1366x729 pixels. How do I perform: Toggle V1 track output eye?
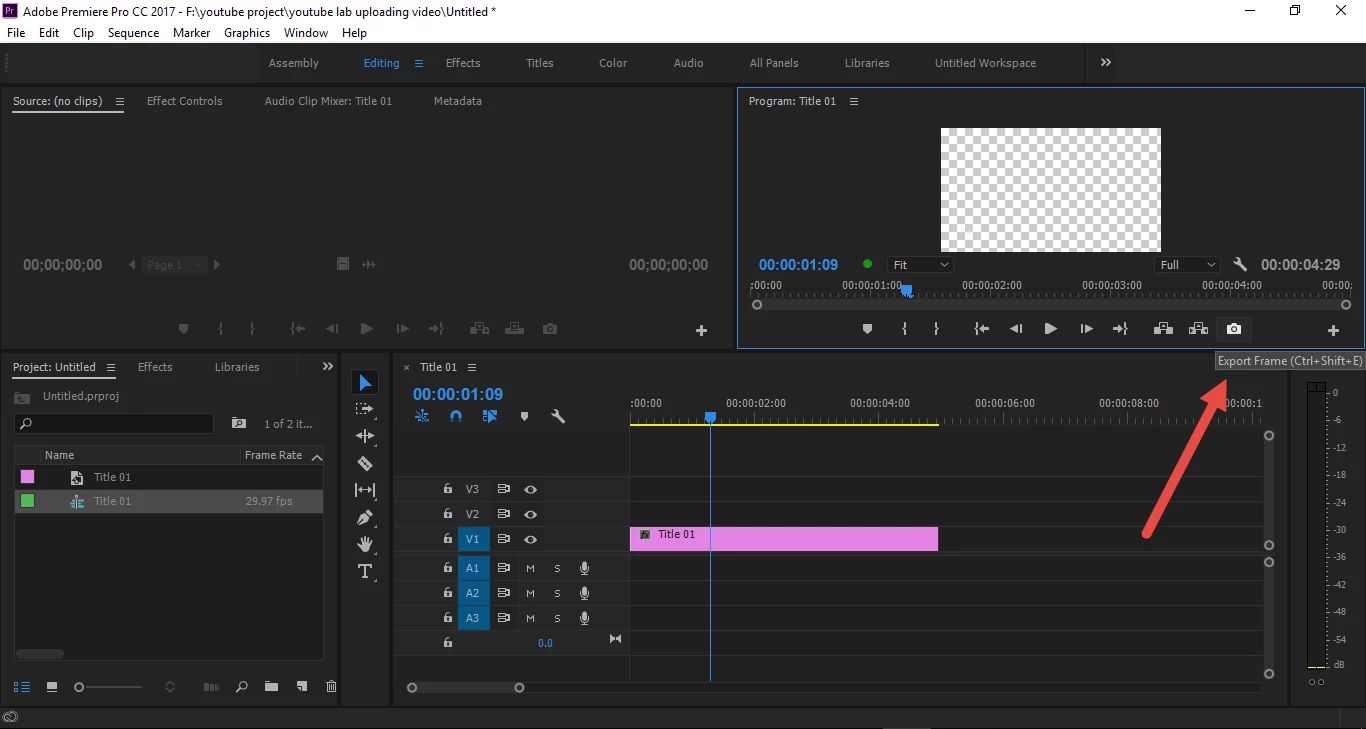tap(531, 539)
